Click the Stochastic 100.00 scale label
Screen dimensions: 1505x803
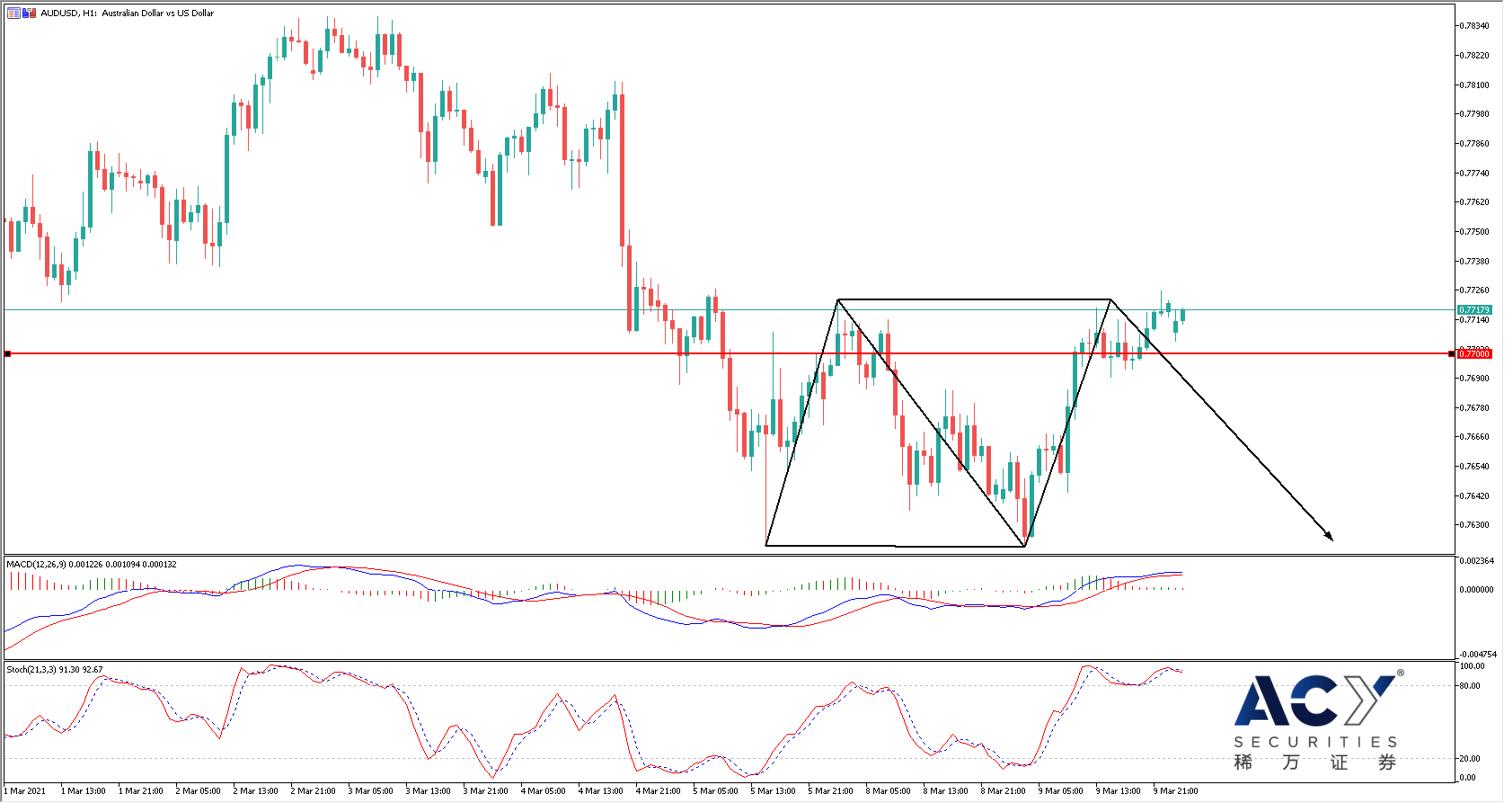click(x=1473, y=665)
